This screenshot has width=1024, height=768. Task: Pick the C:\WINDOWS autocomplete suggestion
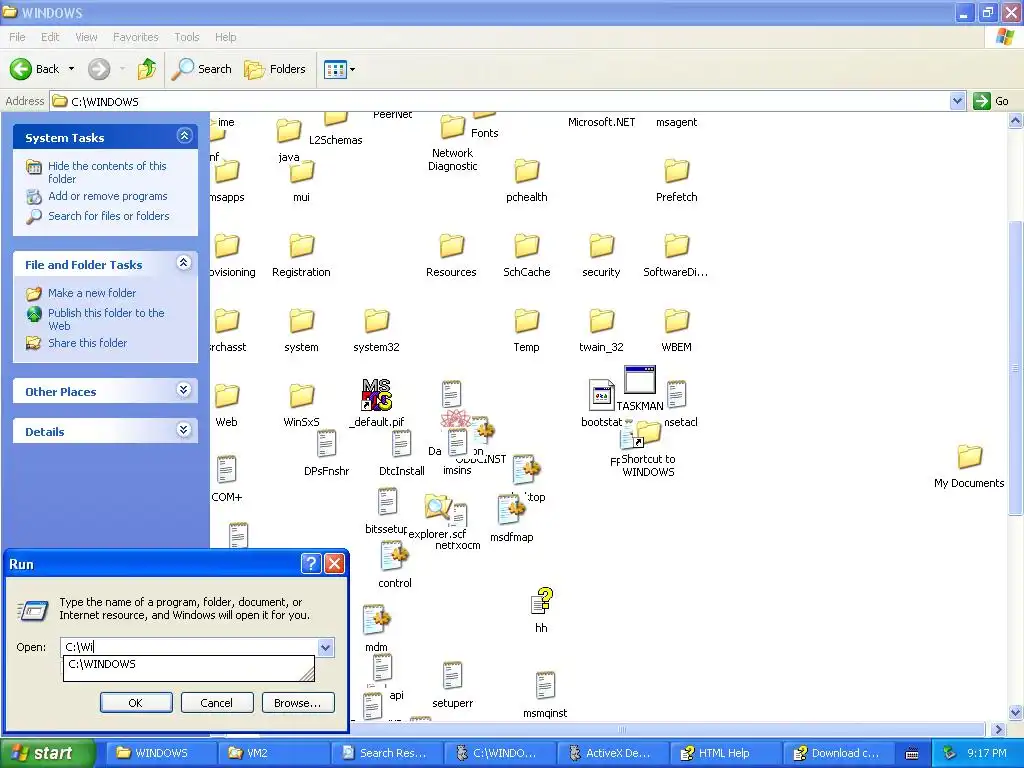pyautogui.click(x=189, y=664)
